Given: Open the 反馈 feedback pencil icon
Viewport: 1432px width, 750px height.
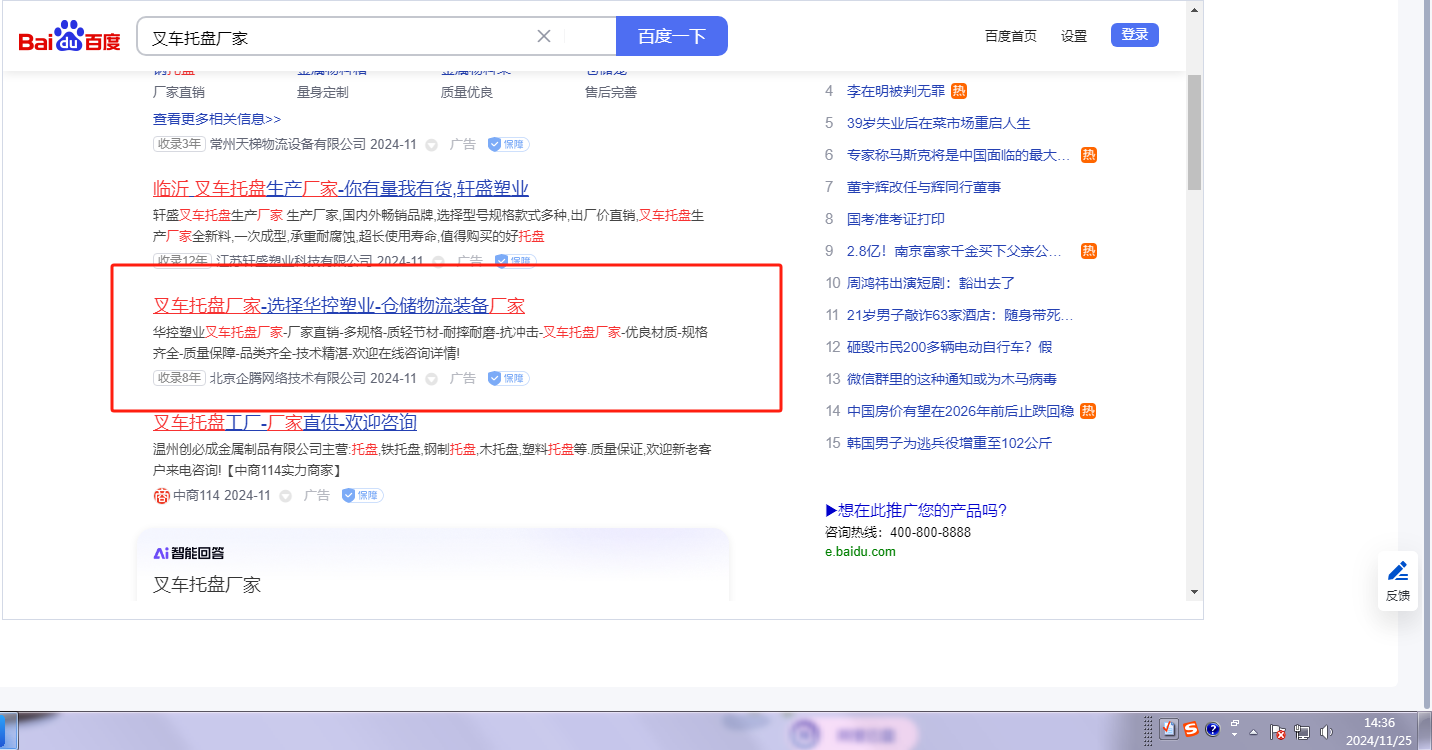Looking at the screenshot, I should point(1398,572).
